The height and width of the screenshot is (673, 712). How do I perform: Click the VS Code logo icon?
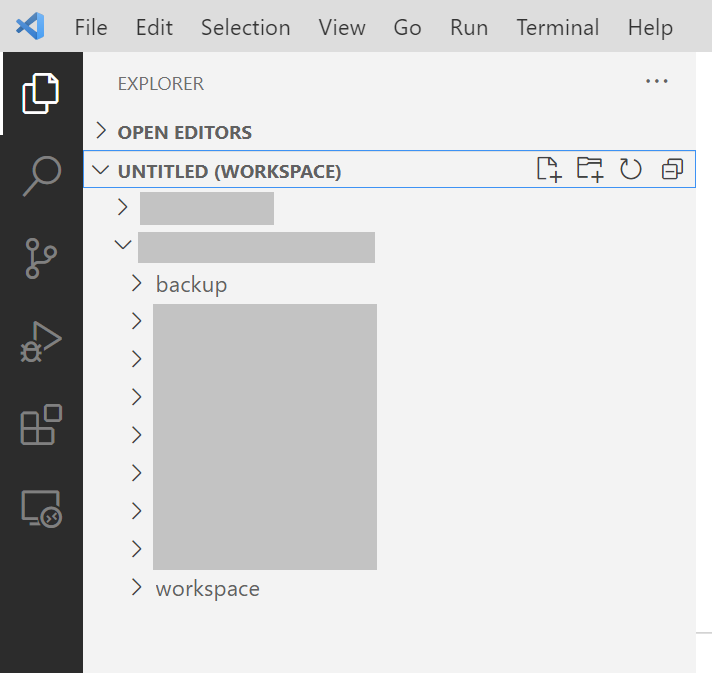coord(30,26)
